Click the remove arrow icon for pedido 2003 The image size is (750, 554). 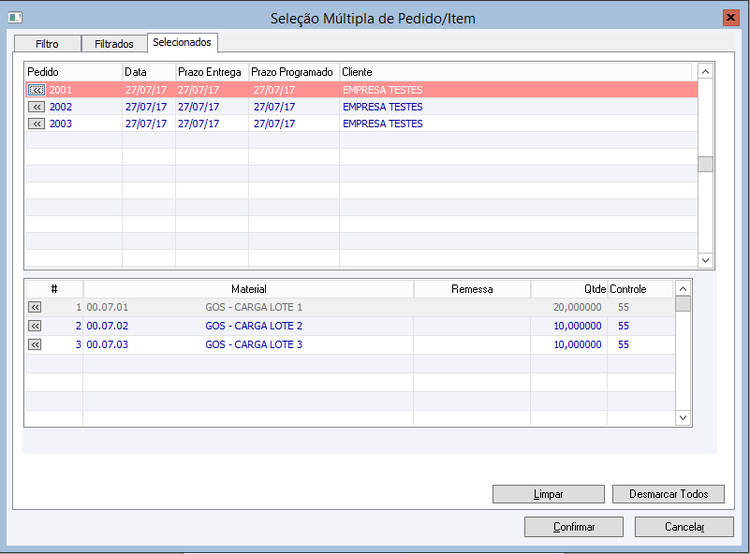(36, 124)
